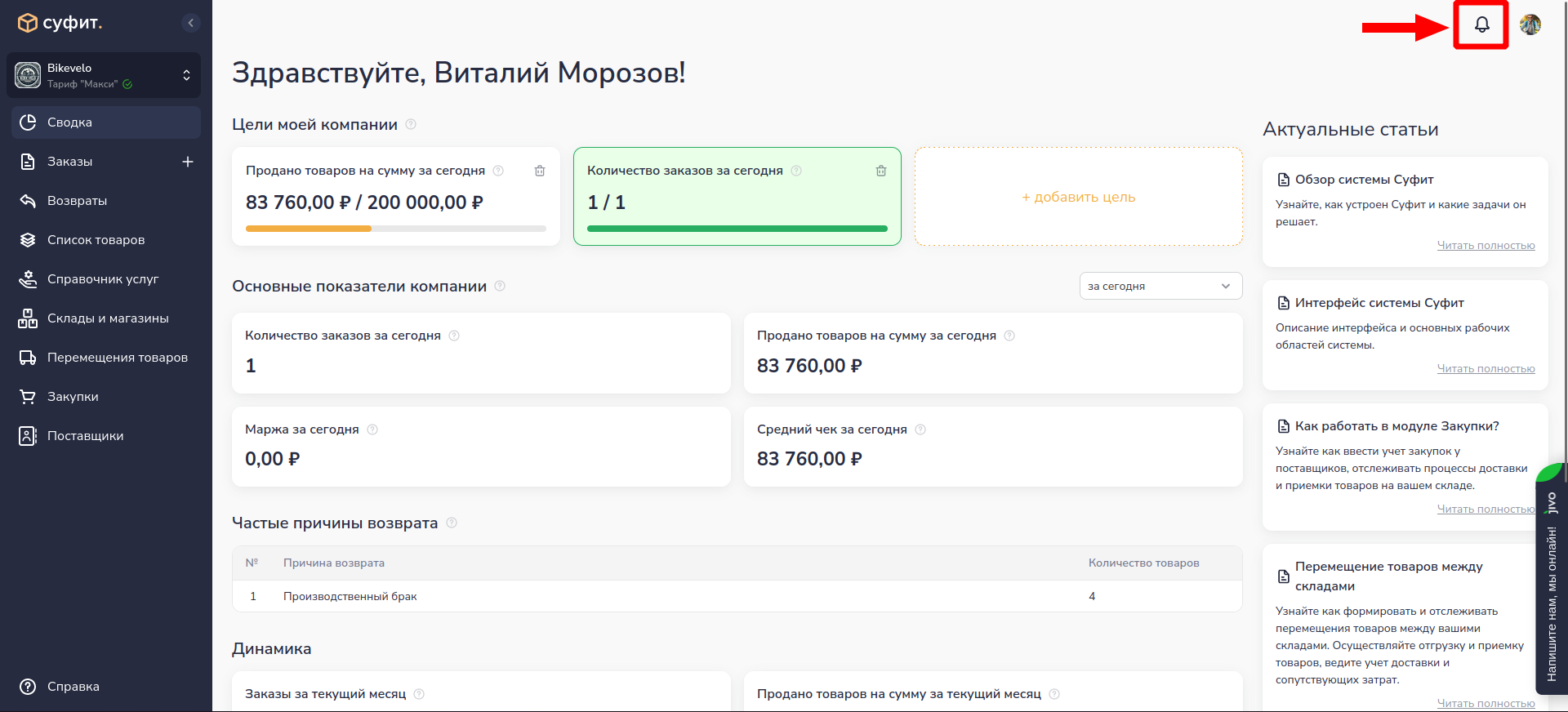This screenshot has width=1568, height=712.
Task: Show help for Частые причины возврата
Action: tap(452, 523)
